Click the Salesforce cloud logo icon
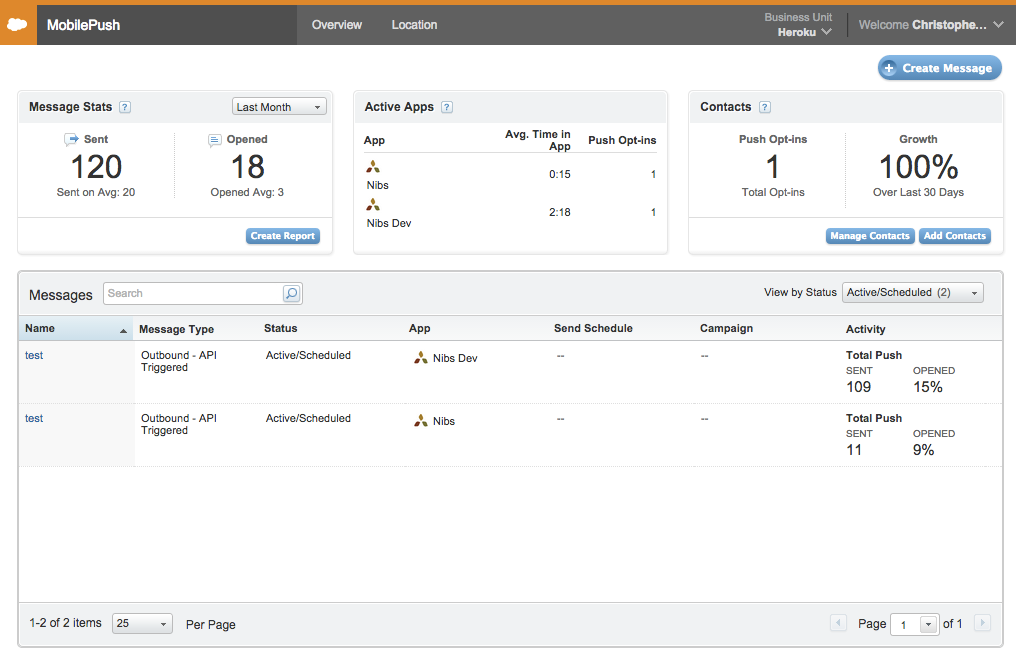Screen dimensions: 1016x661 tap(17, 25)
